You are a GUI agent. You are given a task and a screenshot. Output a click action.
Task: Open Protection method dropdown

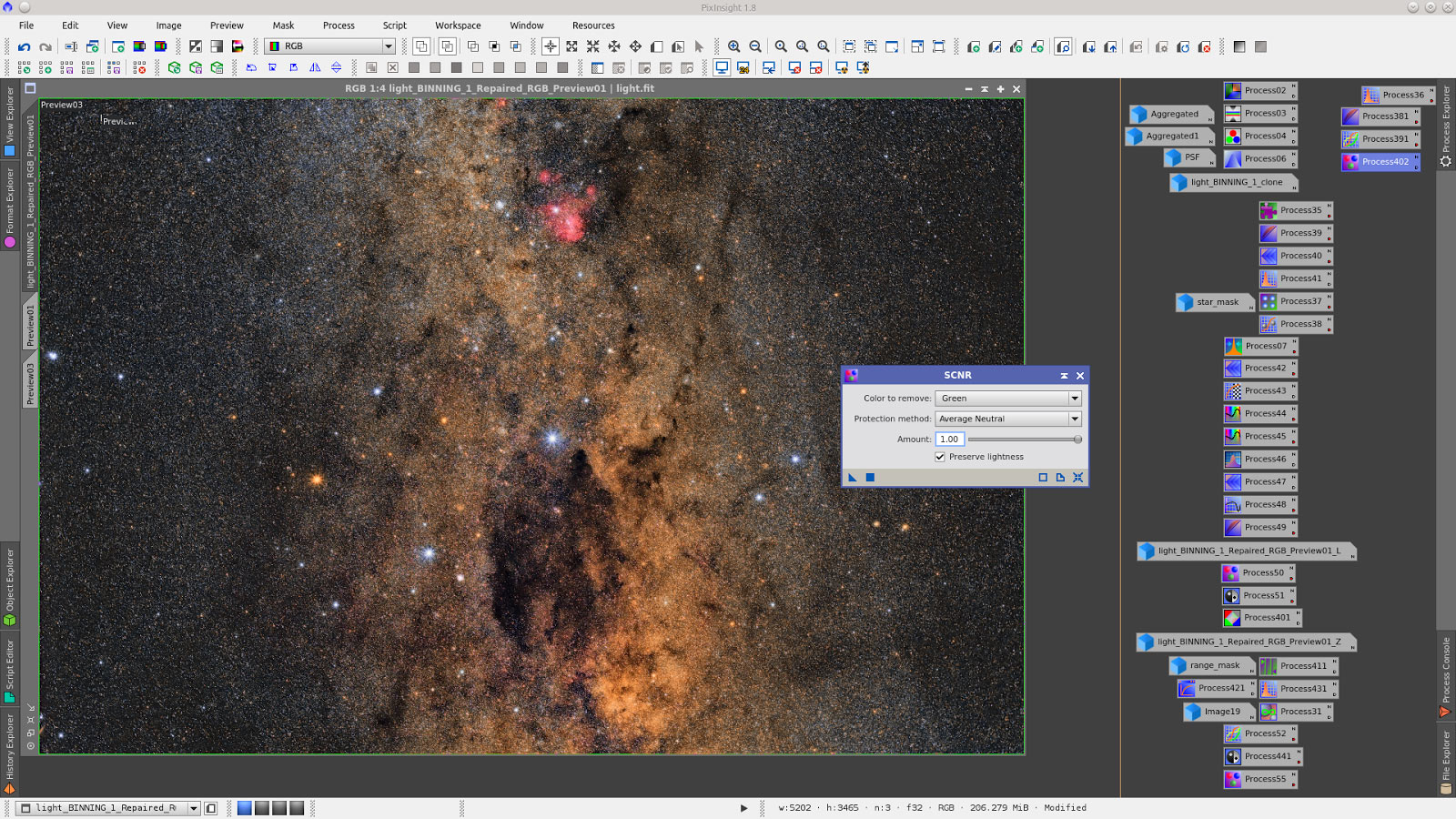(1008, 419)
